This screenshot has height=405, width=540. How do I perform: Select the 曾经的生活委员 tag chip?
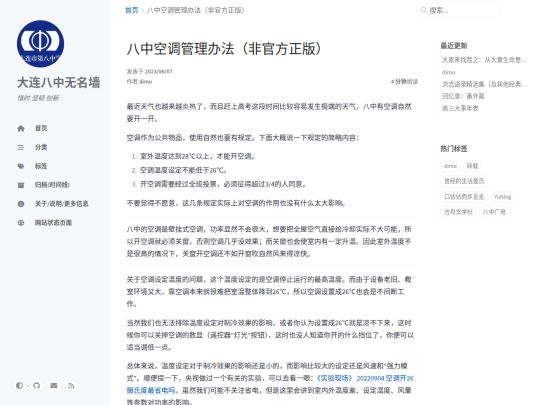point(464,181)
